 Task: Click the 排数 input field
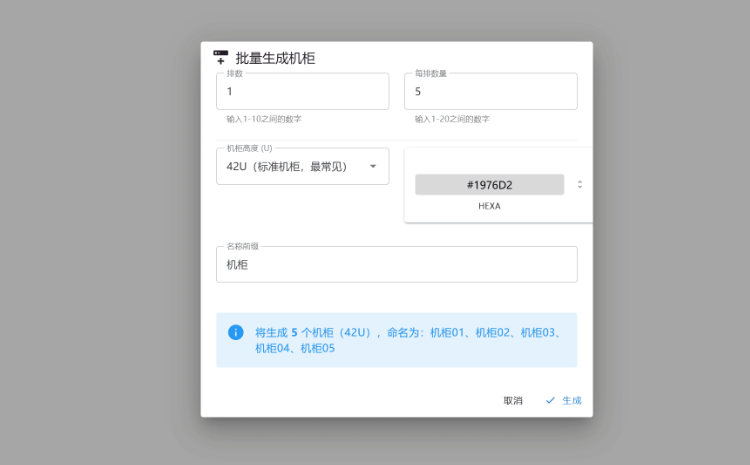(x=302, y=91)
